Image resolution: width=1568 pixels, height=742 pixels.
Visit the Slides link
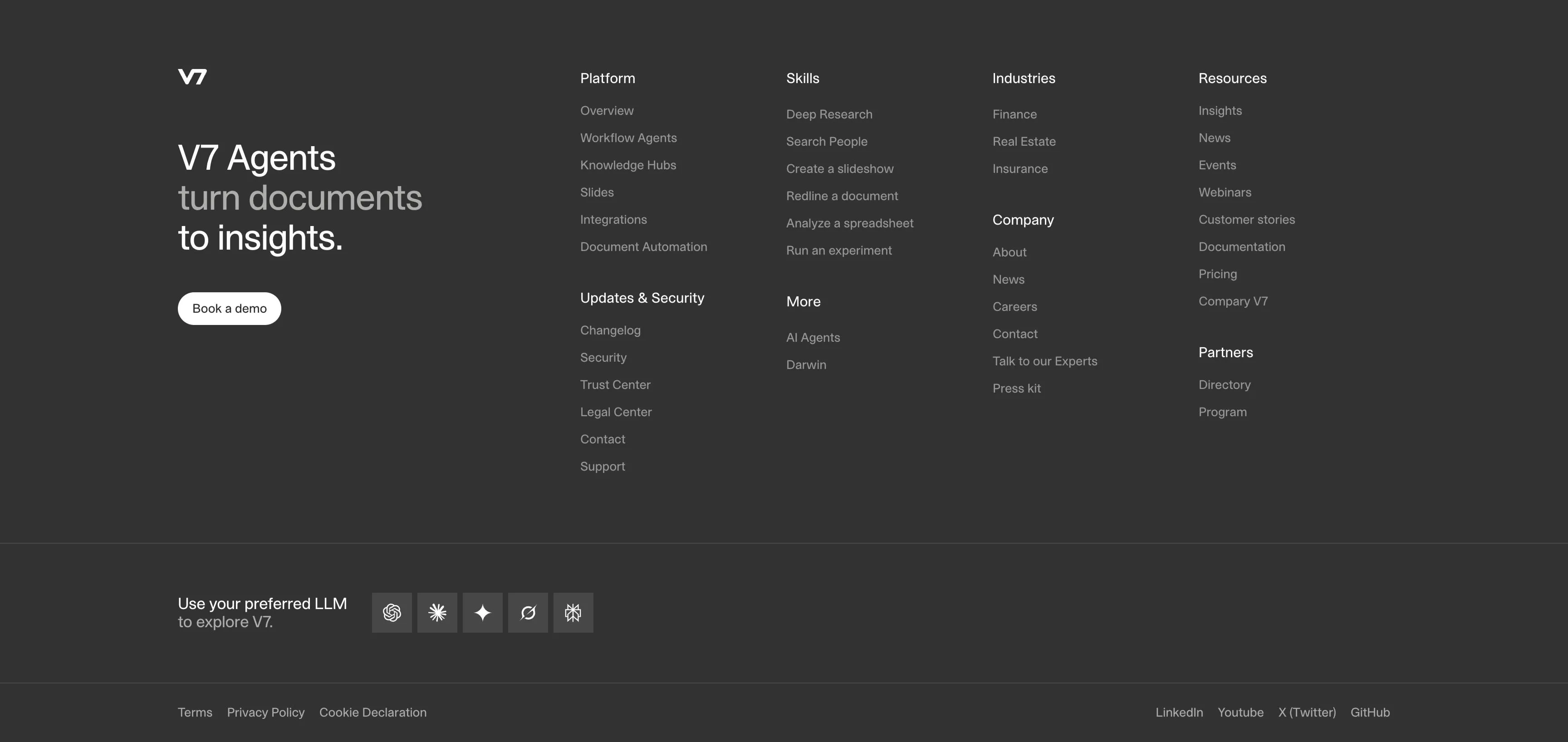click(597, 192)
